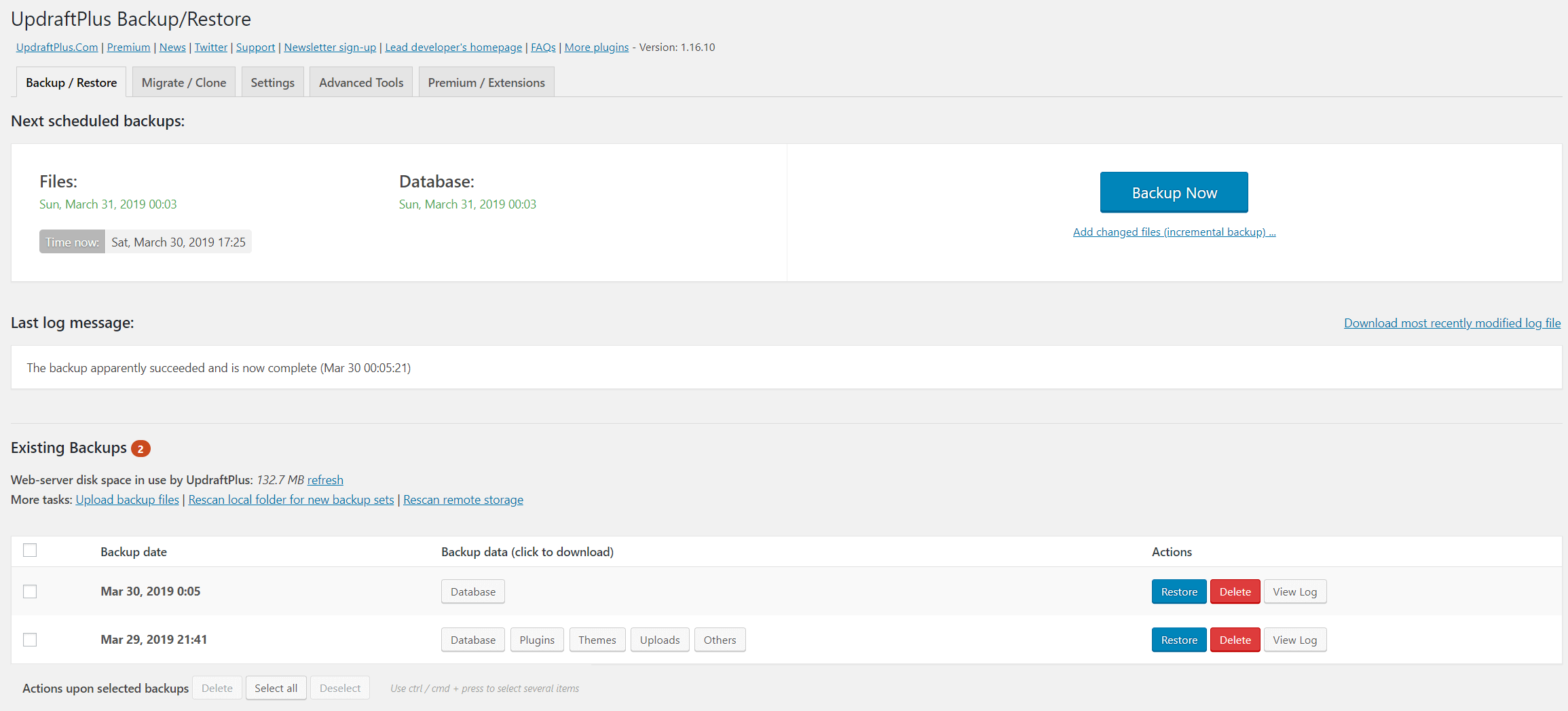Open Download most recently modified log file
Viewport: 1568px width, 711px height.
pos(1452,323)
